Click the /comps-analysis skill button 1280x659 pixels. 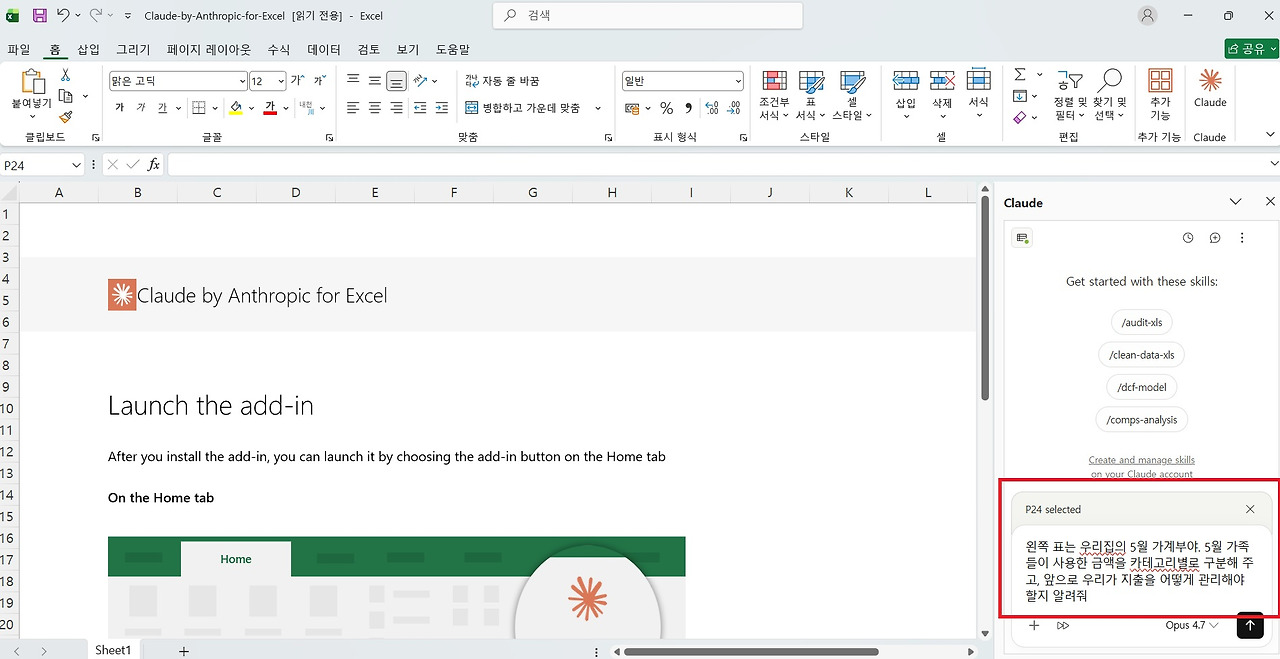(x=1142, y=420)
